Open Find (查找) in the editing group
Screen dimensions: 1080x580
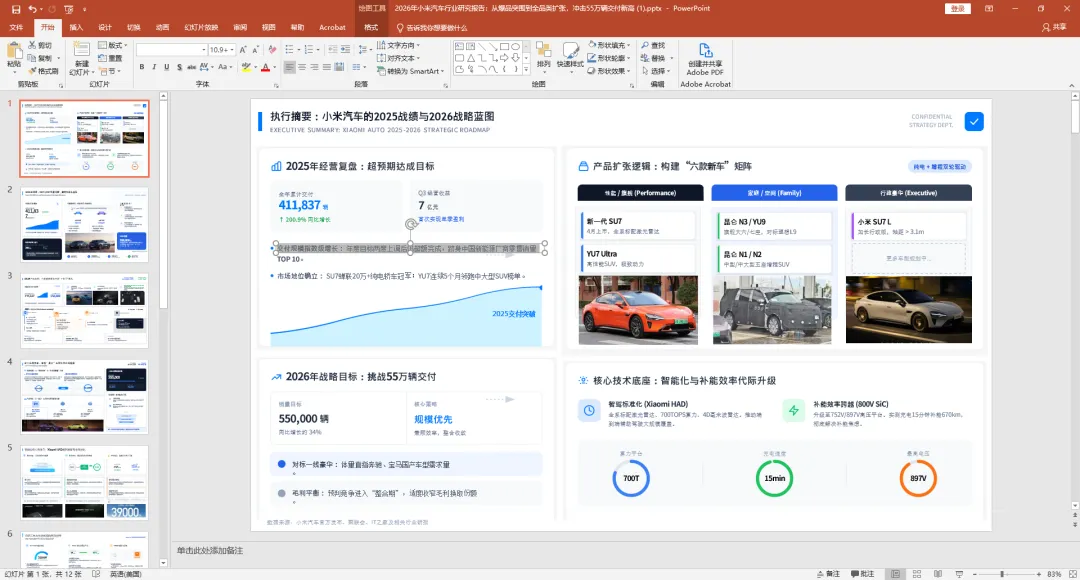(653, 45)
